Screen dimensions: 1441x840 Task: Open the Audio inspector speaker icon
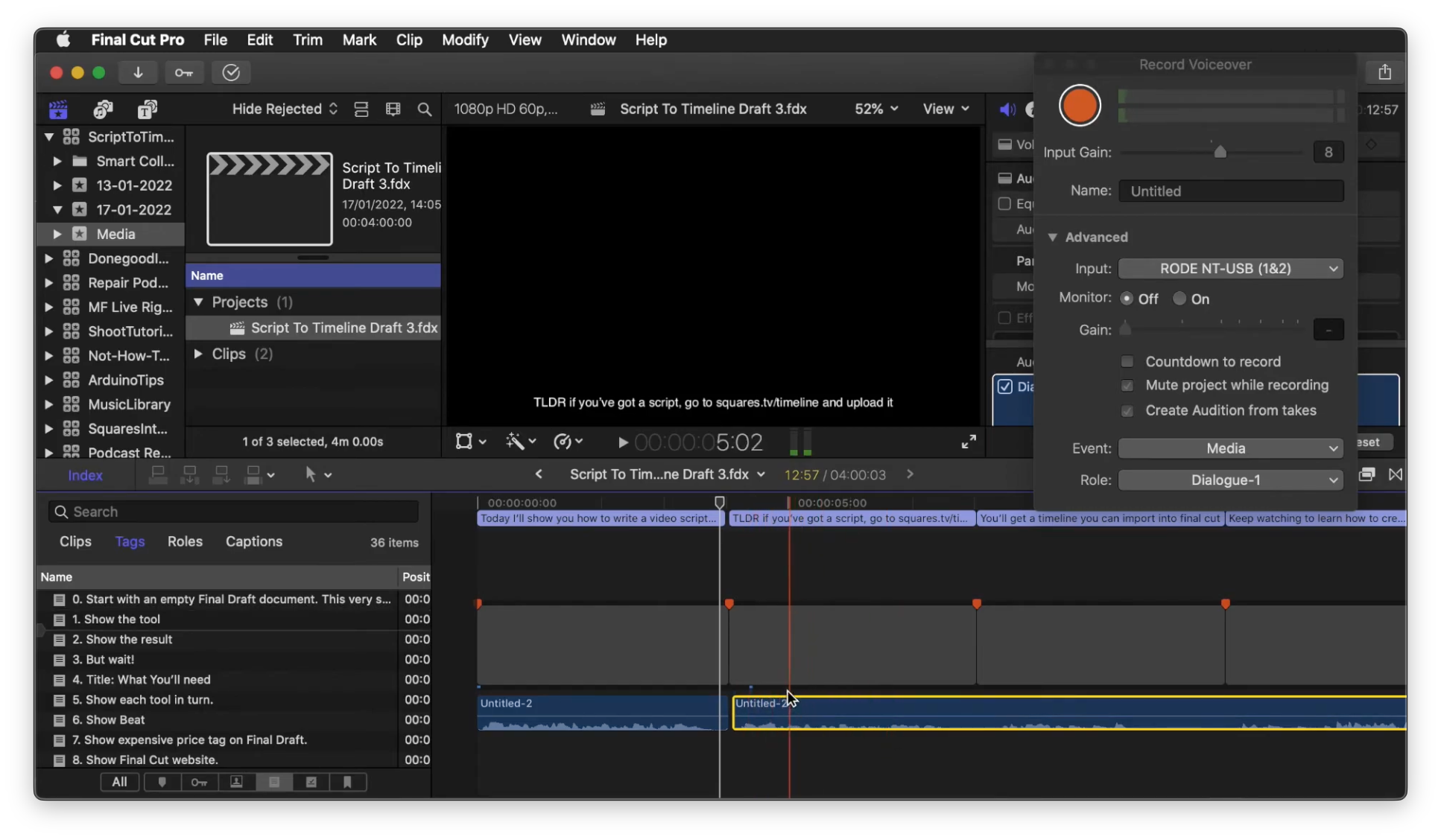pyautogui.click(x=1007, y=109)
